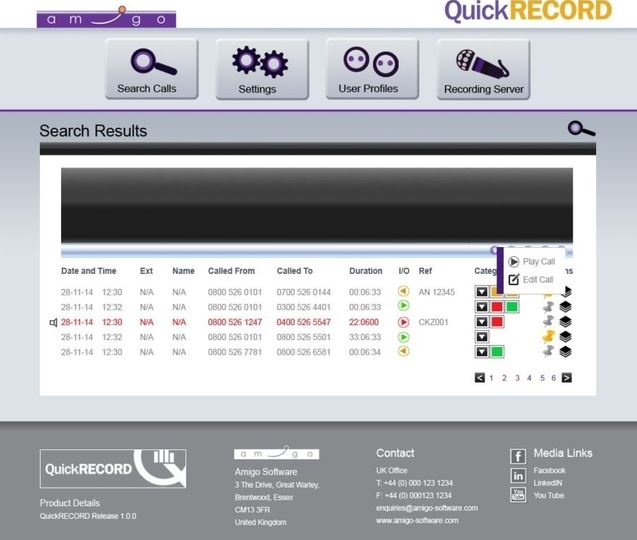
Task: Sort by the Called From column header
Action: [x=231, y=271]
